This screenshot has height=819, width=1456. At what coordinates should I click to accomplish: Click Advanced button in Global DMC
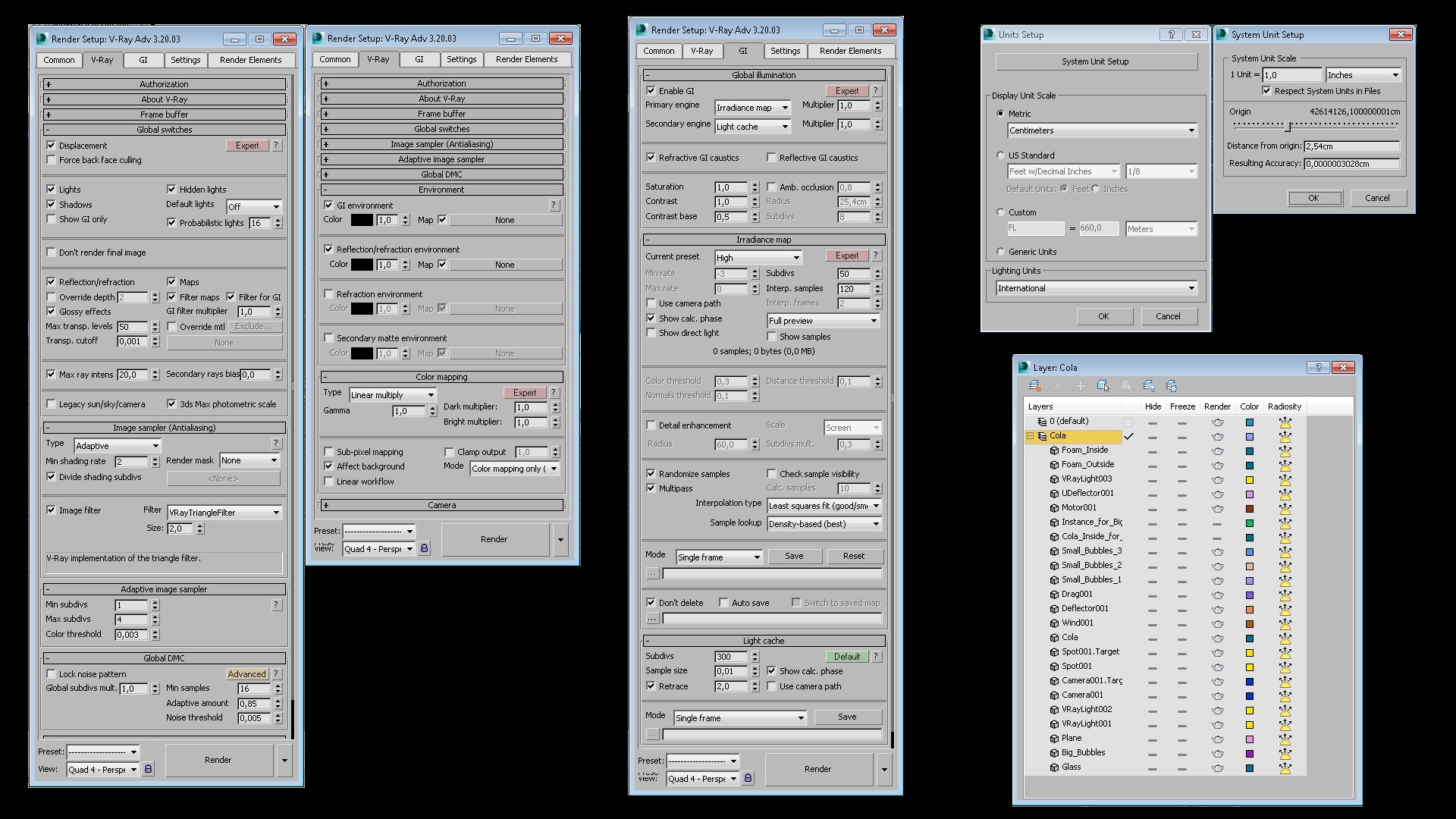[247, 674]
